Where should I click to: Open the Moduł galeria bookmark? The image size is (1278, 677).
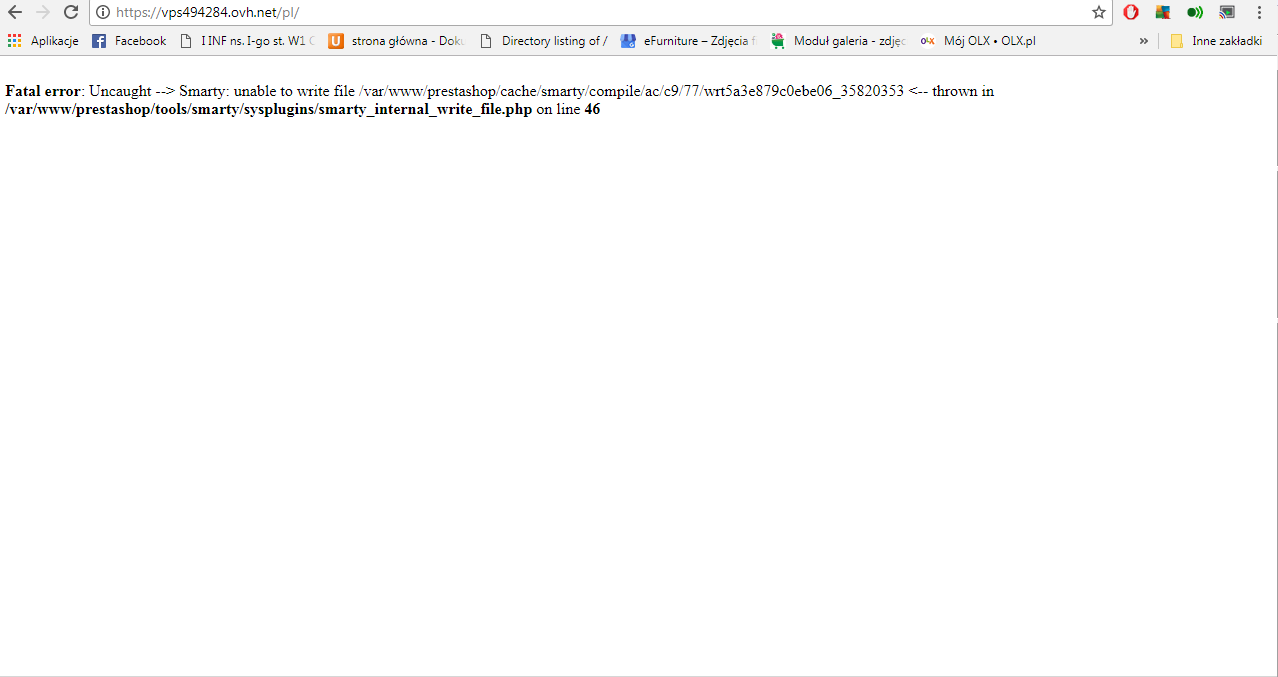tap(839, 41)
